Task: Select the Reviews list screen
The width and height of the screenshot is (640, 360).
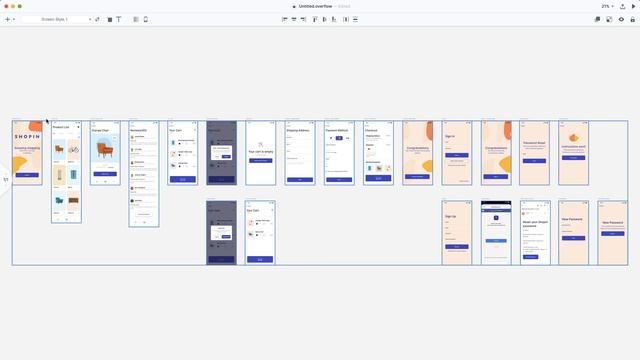Action: point(144,174)
